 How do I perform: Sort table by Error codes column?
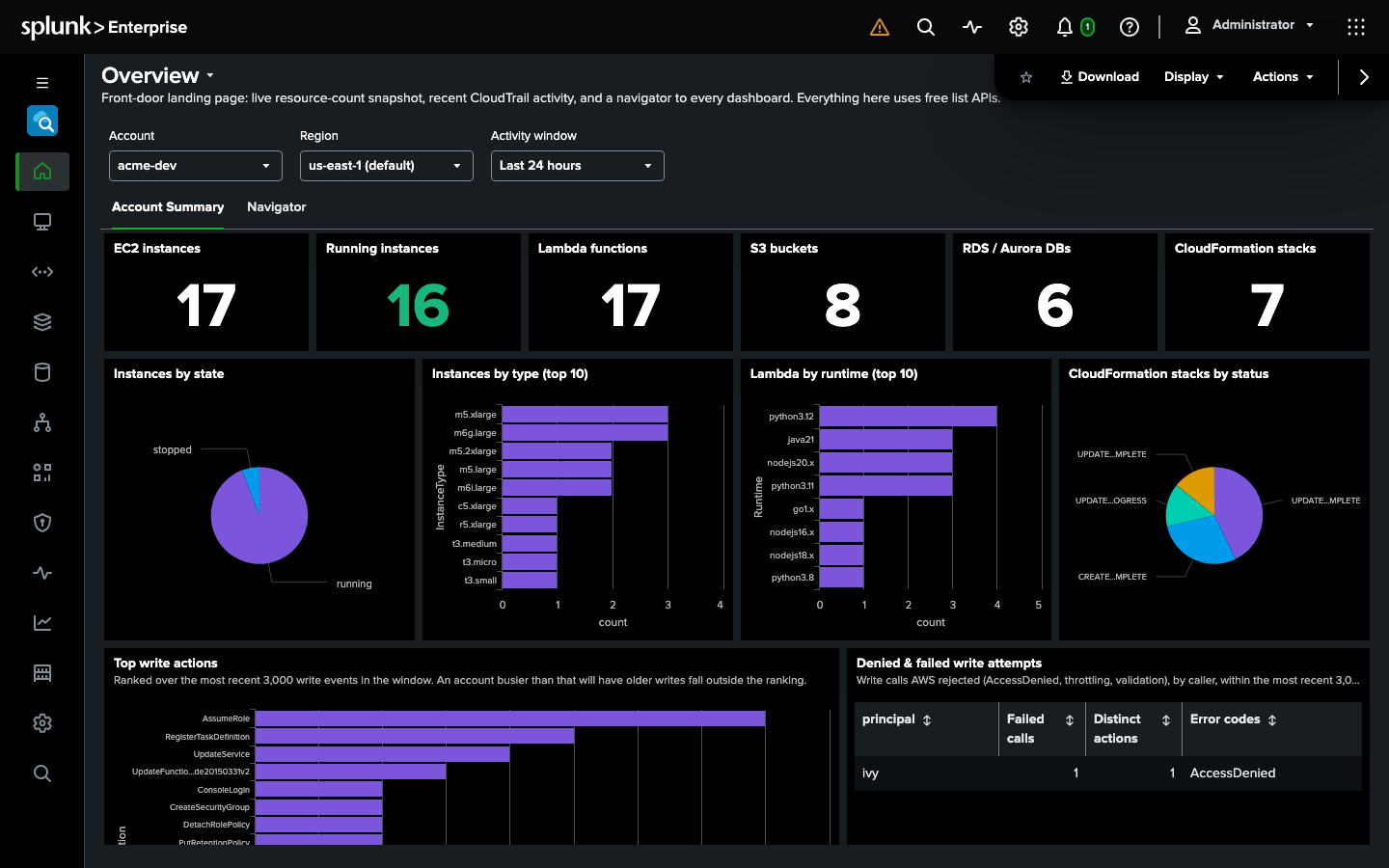tap(1272, 720)
